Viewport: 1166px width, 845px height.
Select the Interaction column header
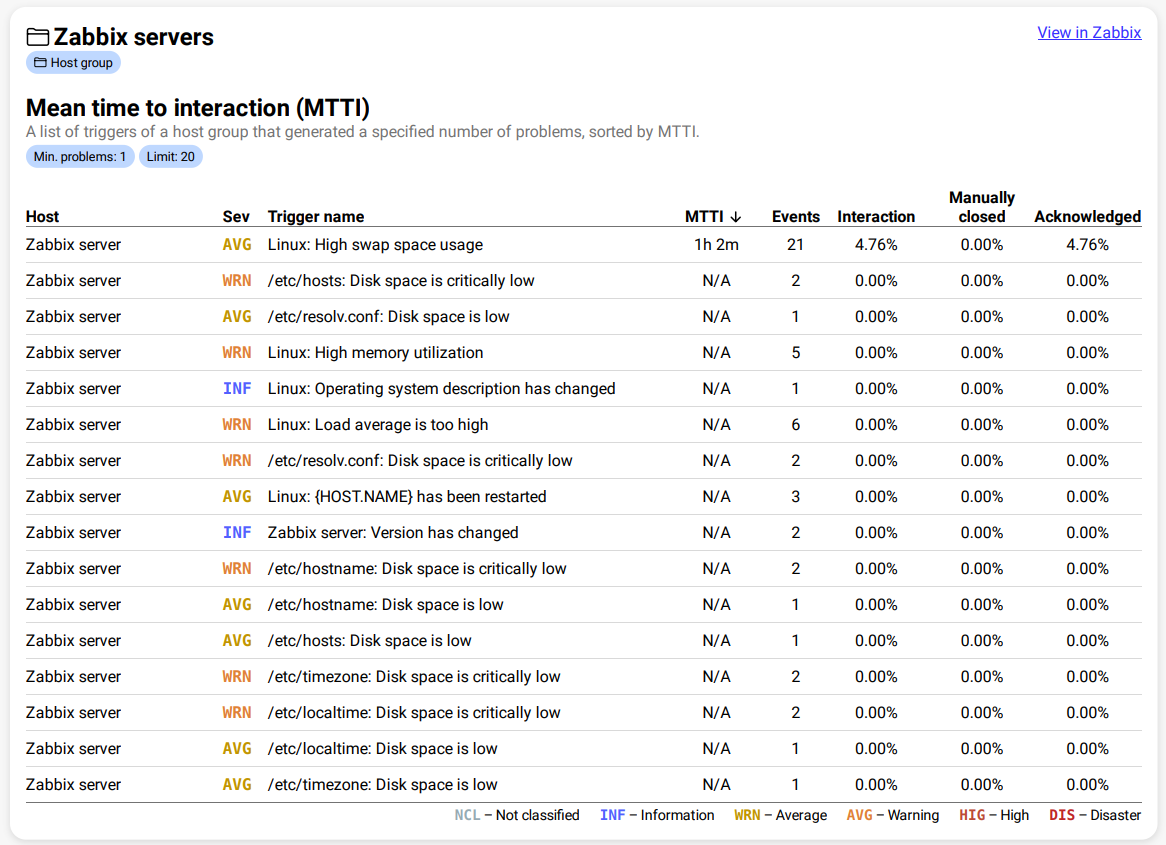[877, 216]
